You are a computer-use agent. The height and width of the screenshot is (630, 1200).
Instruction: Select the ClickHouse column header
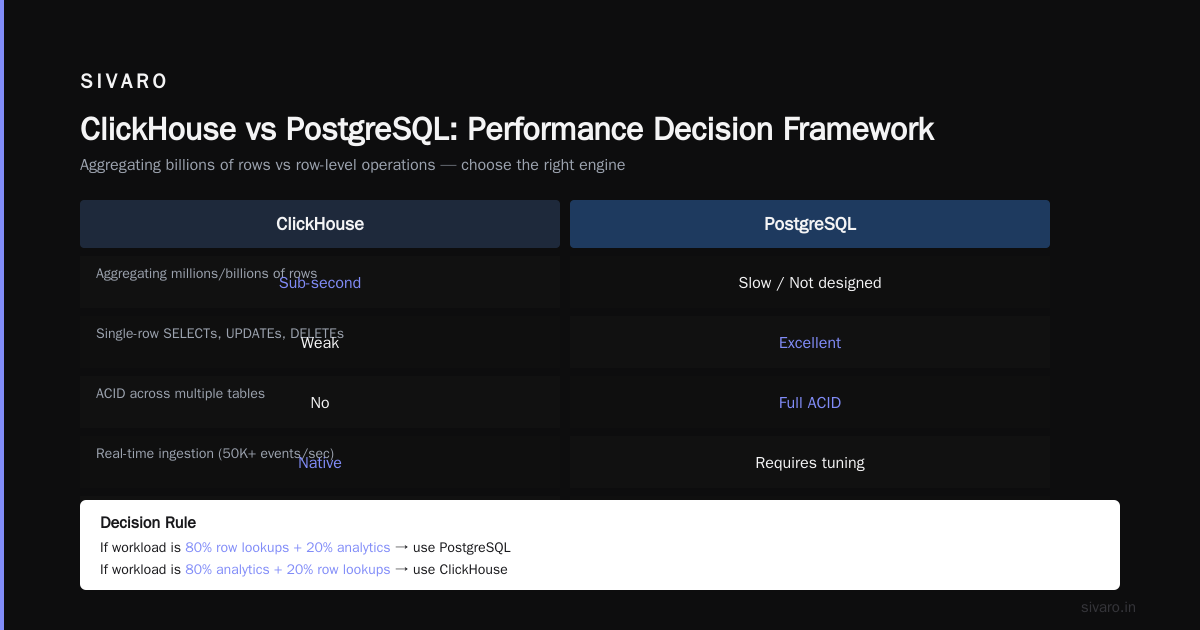320,224
